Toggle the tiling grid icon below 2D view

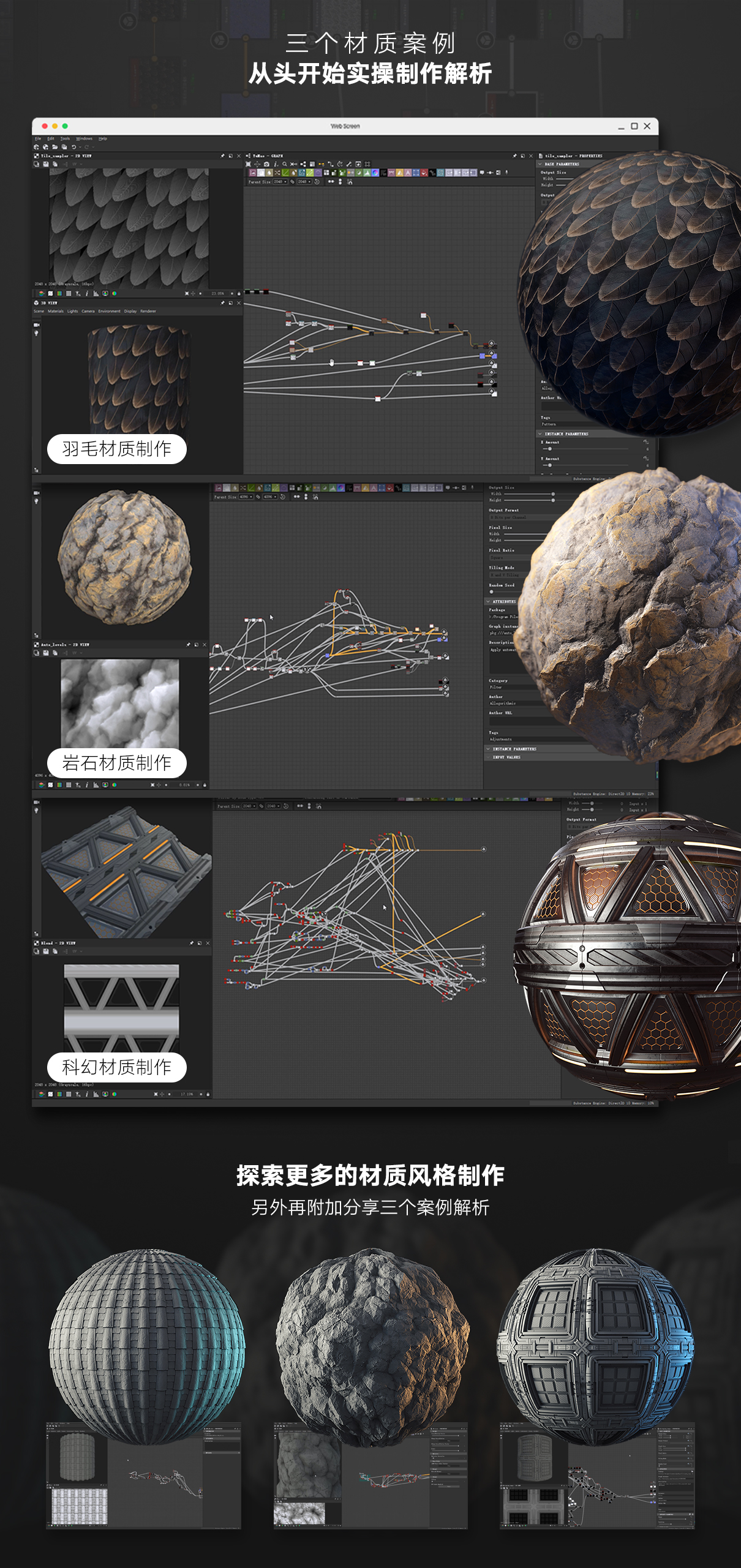pyautogui.click(x=69, y=293)
